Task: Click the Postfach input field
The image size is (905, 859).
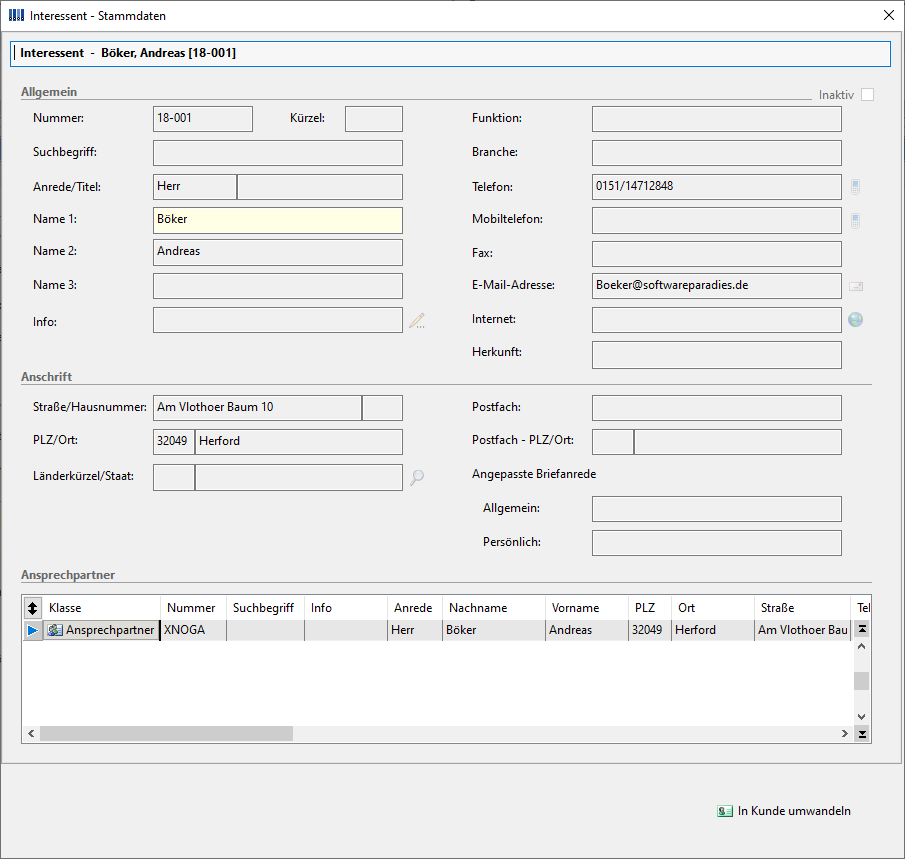Action: (717, 408)
